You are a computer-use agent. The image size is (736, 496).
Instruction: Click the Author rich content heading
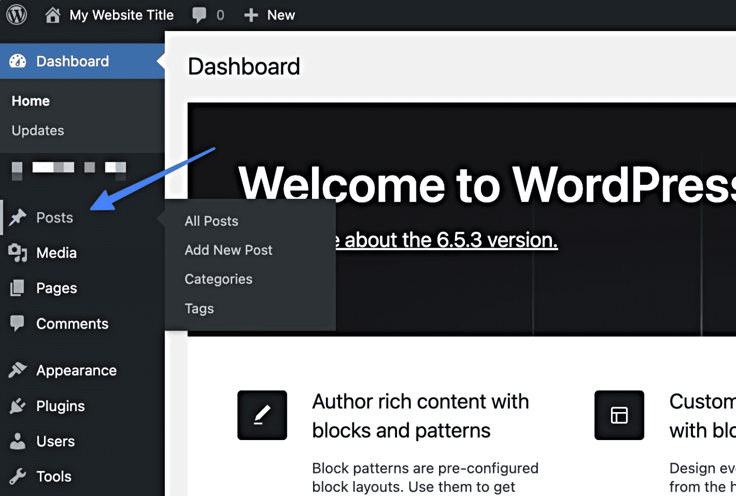pyautogui.click(x=421, y=416)
